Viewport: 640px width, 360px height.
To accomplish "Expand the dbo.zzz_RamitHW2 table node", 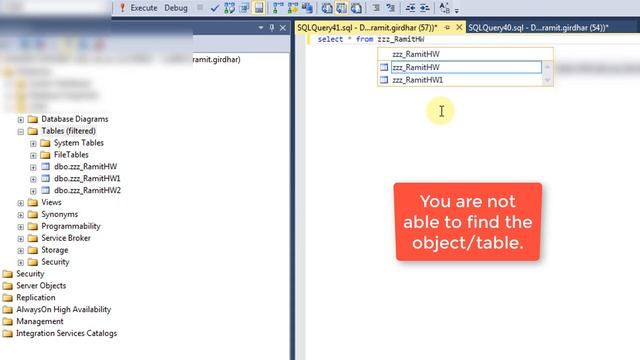I will pos(33,191).
